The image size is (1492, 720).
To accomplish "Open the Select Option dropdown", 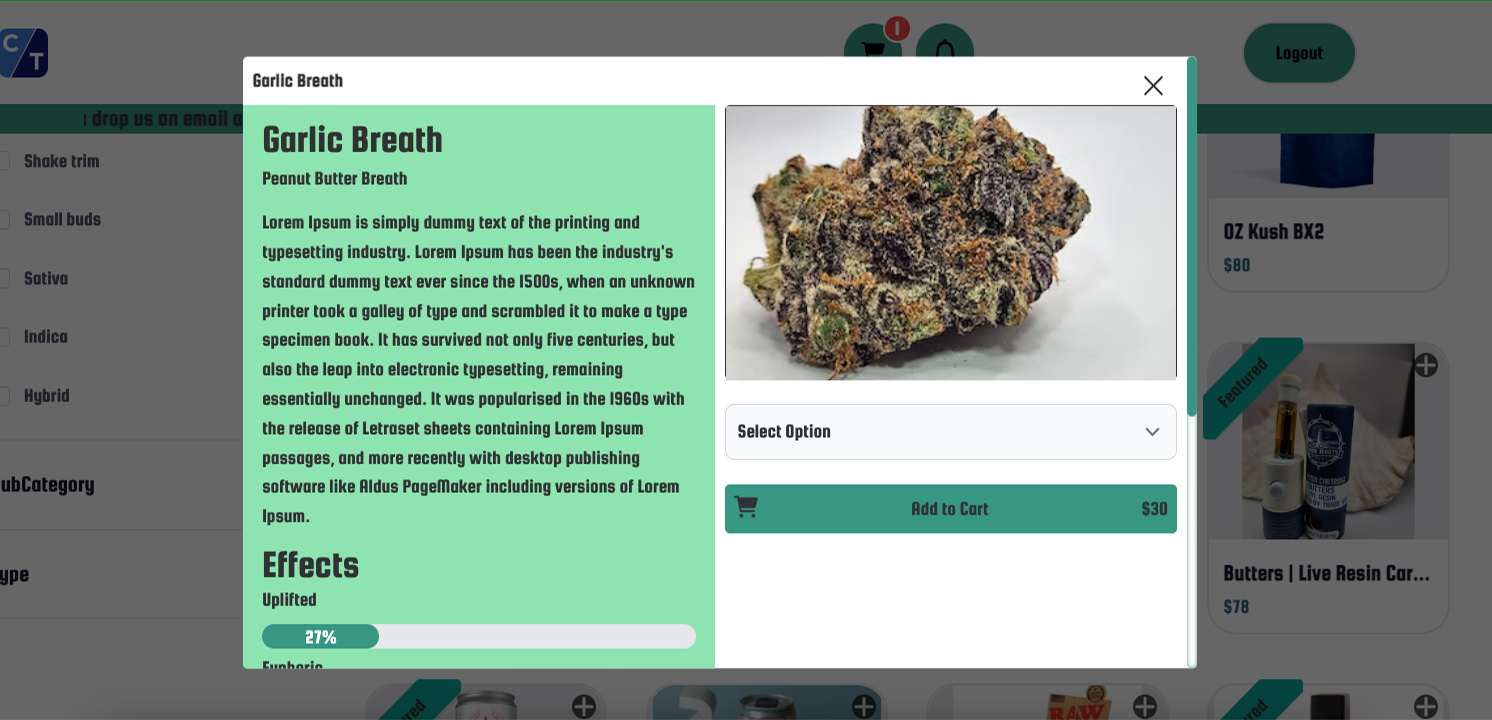I will pos(950,432).
